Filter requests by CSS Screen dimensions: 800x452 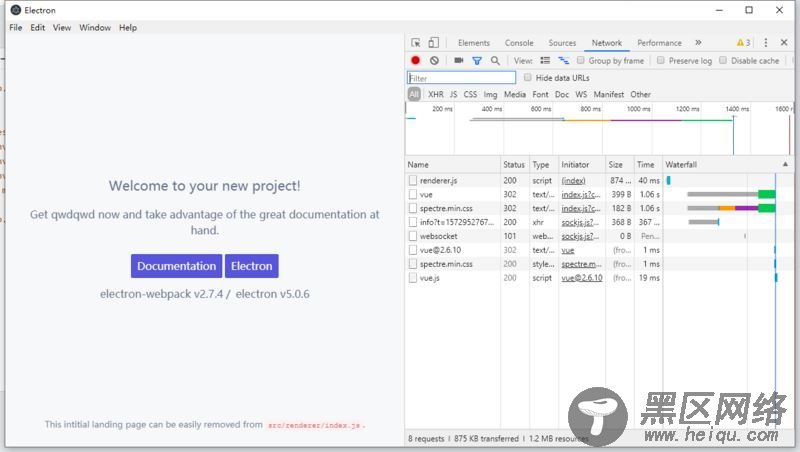(470, 94)
